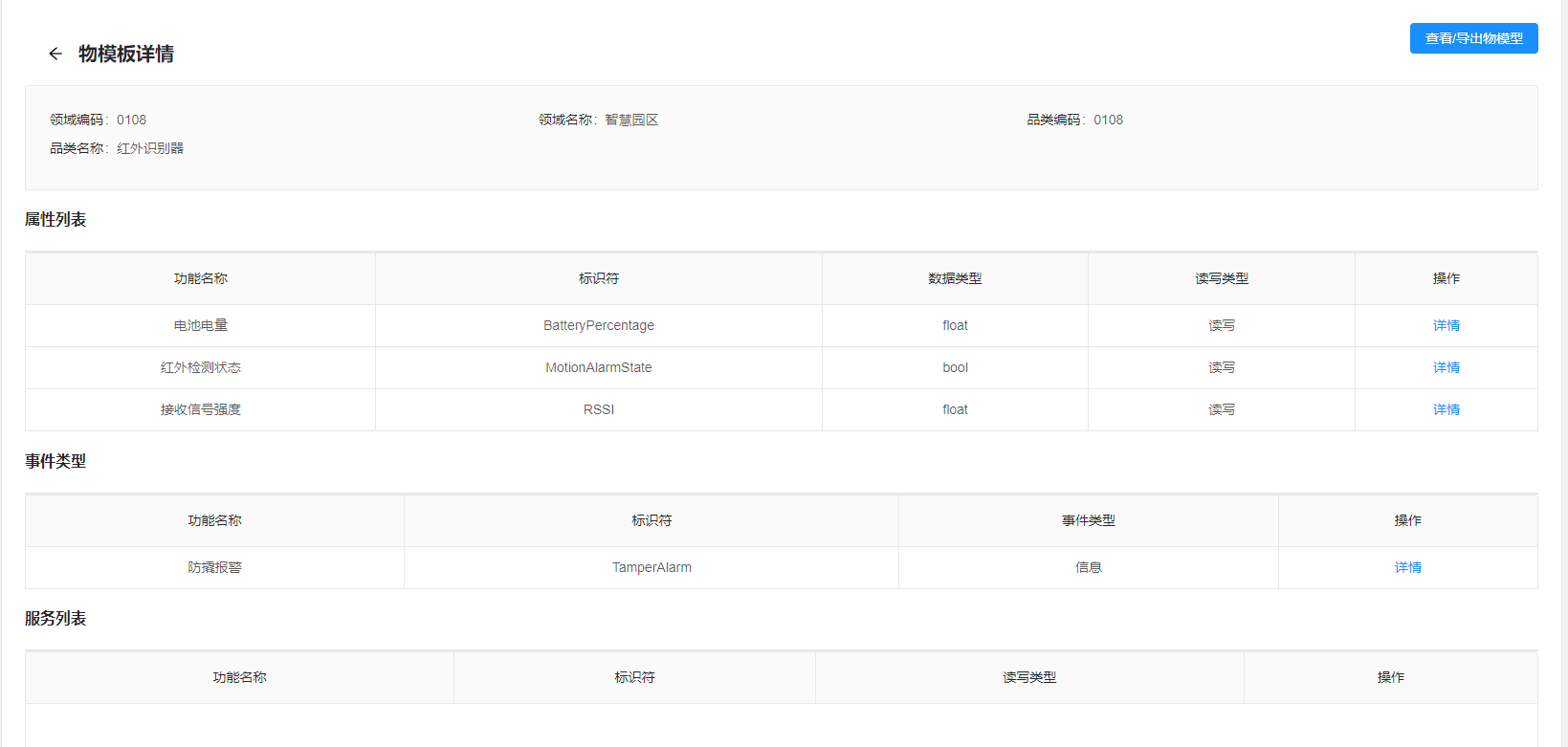Open 详情 for 防撬报警 event

click(1407, 567)
